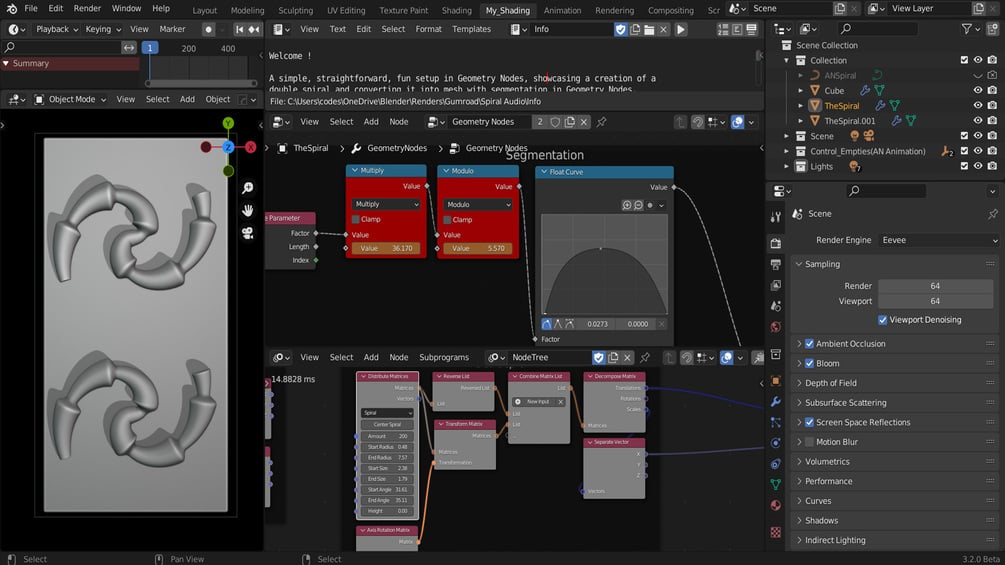1005x565 pixels.
Task: Open the outliner filter funnel icon
Action: click(967, 29)
